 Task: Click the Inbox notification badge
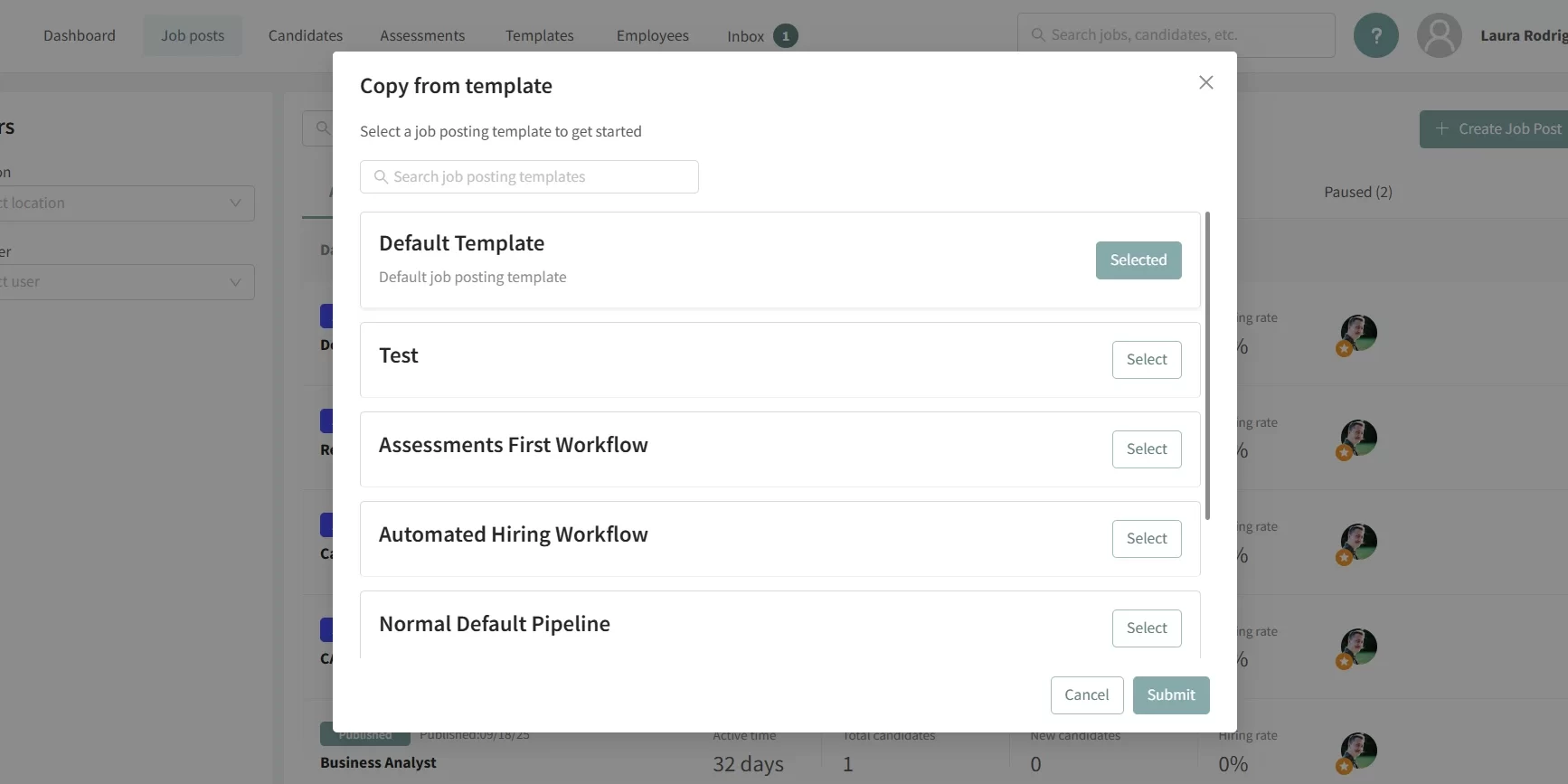(x=785, y=36)
